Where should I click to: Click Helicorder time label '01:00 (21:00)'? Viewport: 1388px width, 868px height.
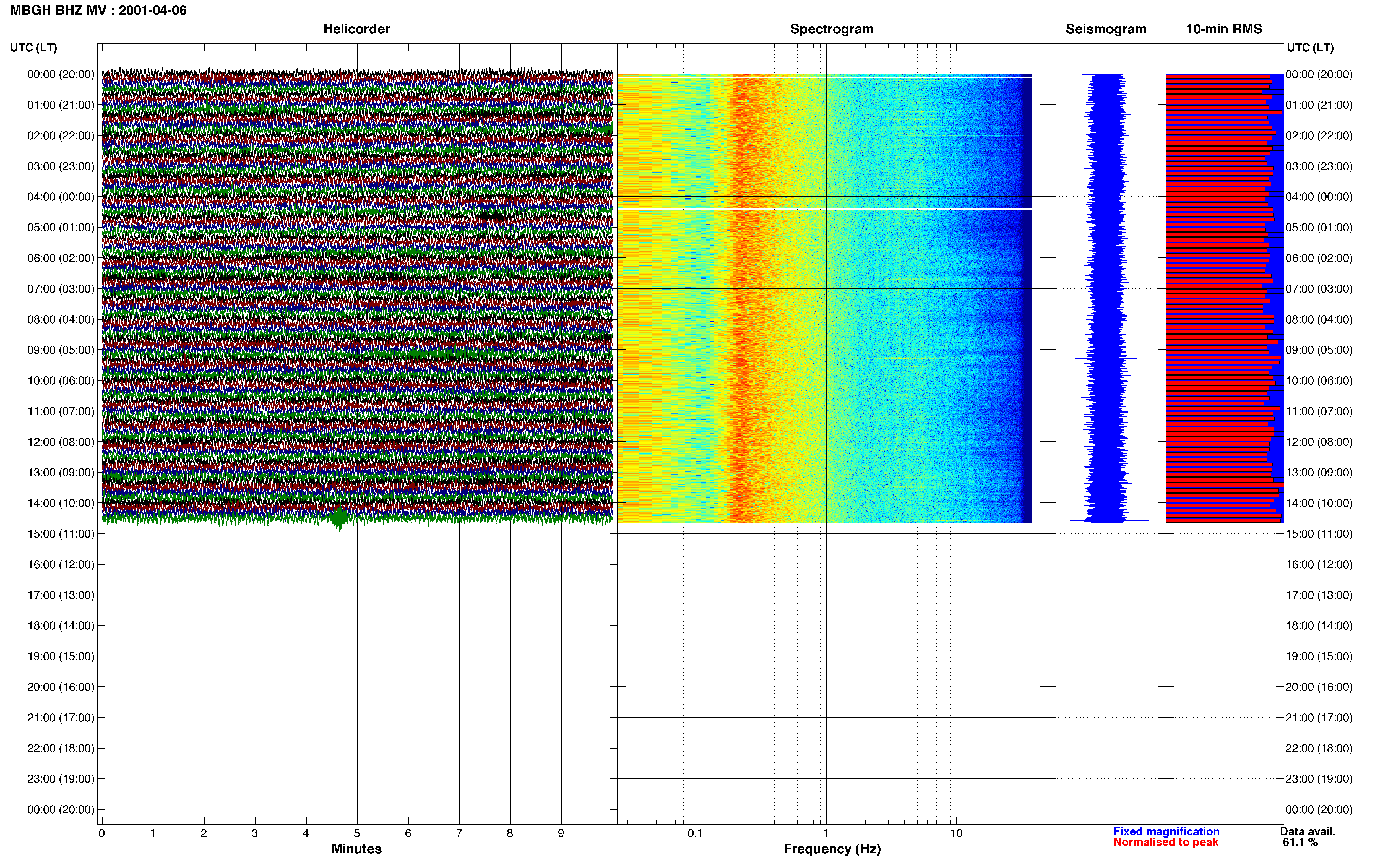coord(61,105)
